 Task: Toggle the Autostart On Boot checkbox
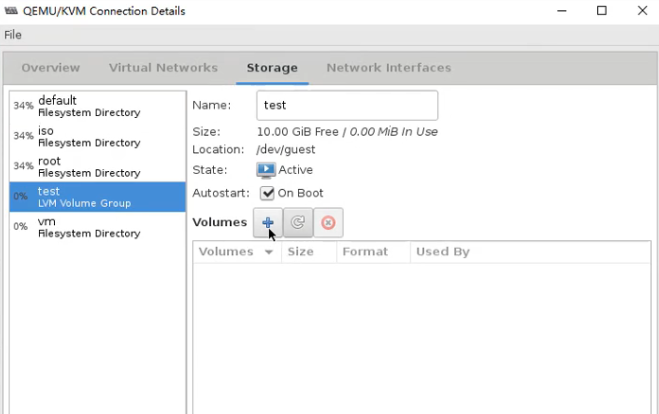click(x=267, y=193)
